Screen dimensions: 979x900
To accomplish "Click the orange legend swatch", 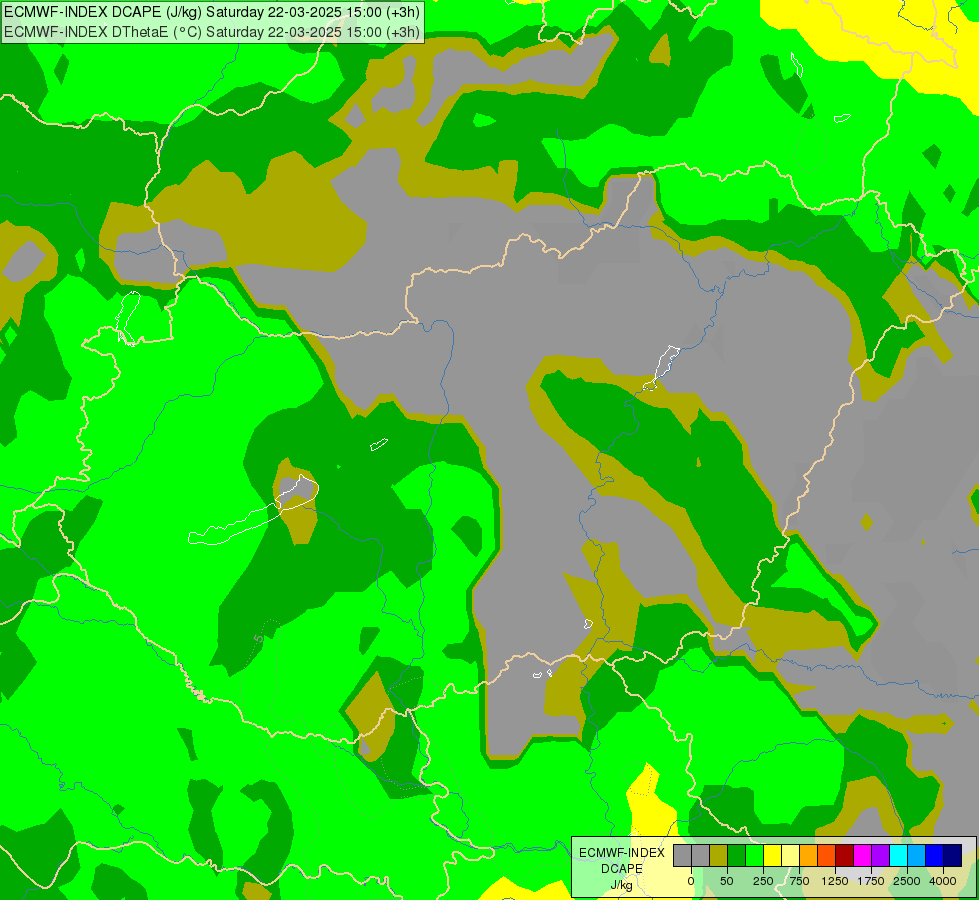I will [809, 856].
